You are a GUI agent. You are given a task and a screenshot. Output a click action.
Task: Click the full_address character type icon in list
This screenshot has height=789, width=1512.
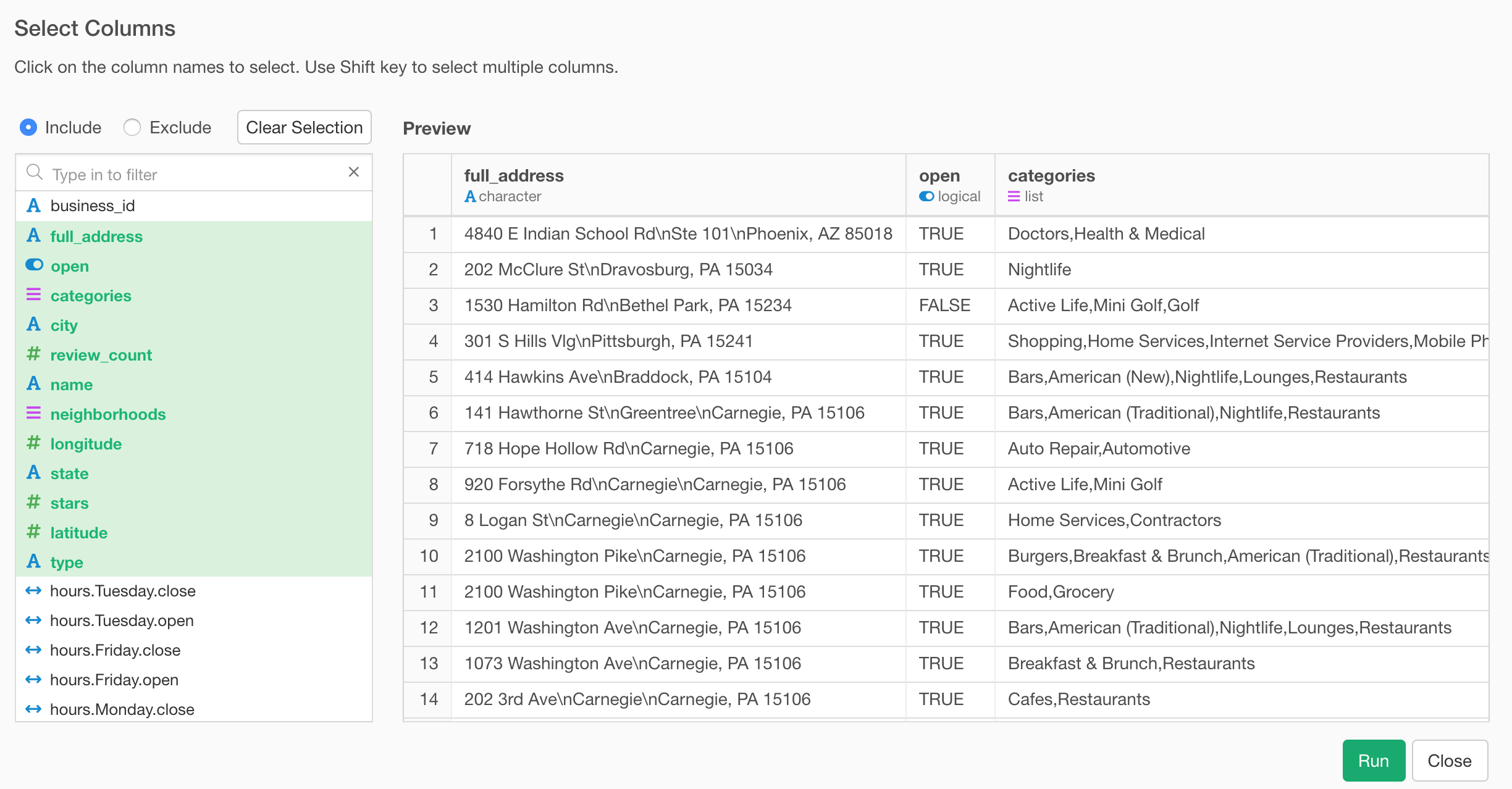pyautogui.click(x=33, y=235)
